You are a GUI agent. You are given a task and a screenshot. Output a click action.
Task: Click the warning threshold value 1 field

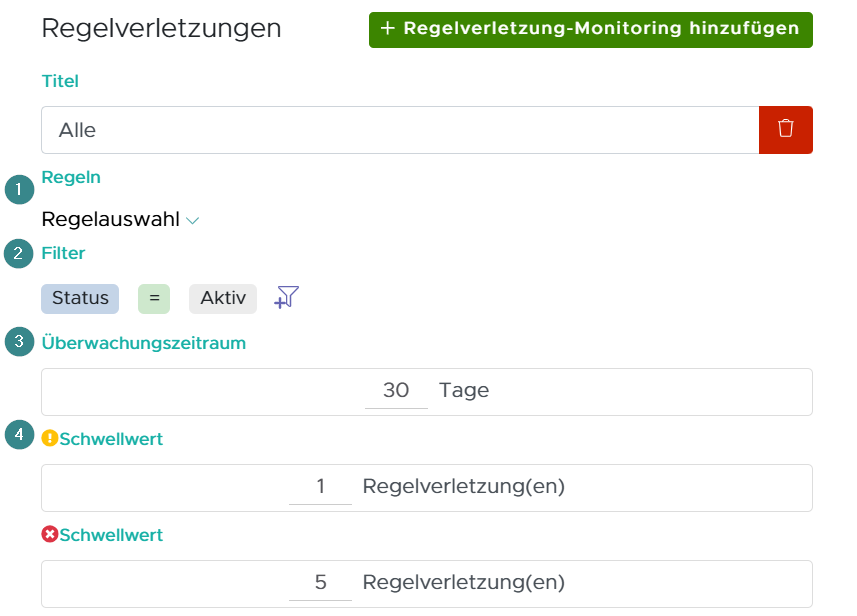point(320,487)
